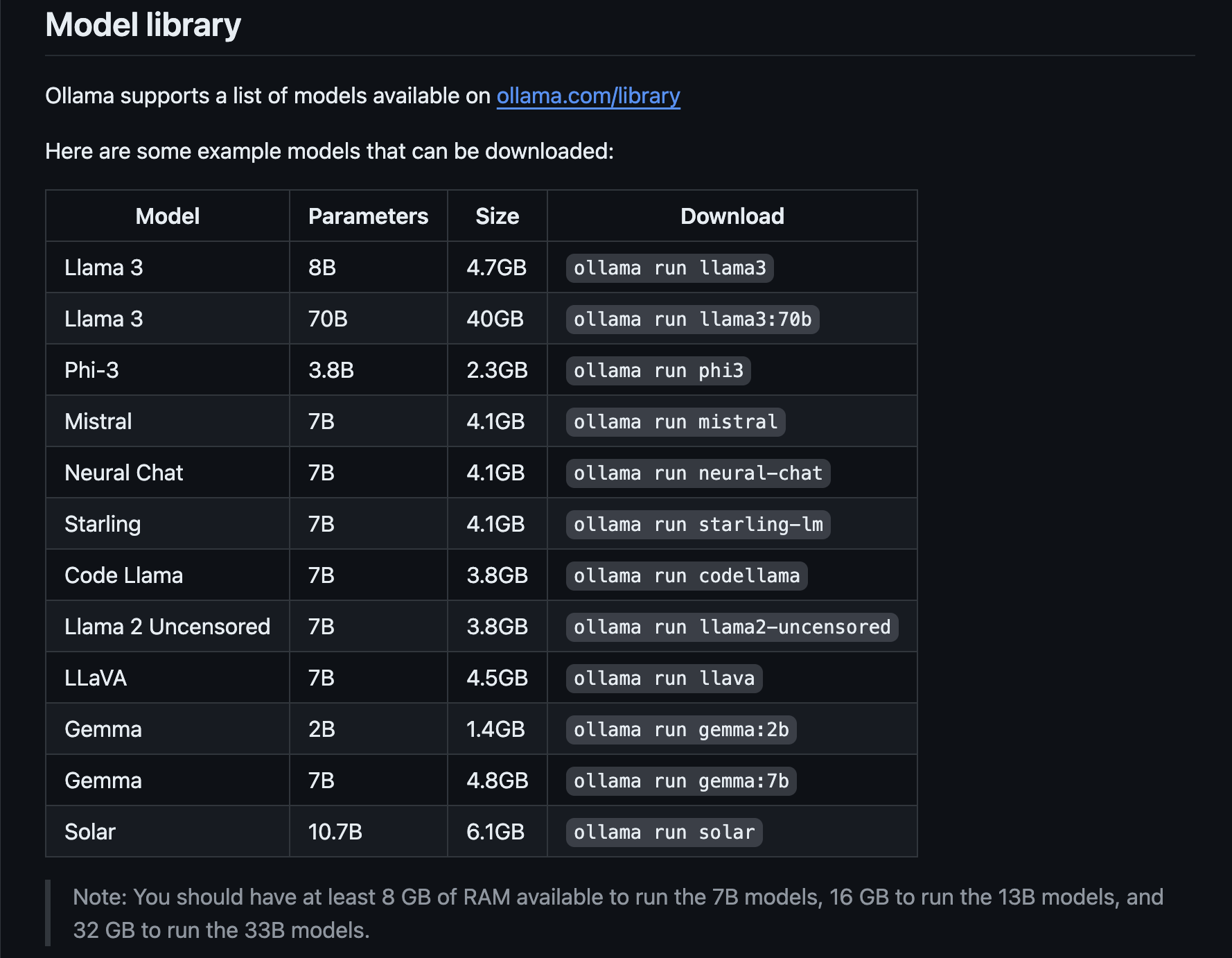
Task: Click the 'ollama run gemma:2b' command
Action: pyautogui.click(x=681, y=730)
